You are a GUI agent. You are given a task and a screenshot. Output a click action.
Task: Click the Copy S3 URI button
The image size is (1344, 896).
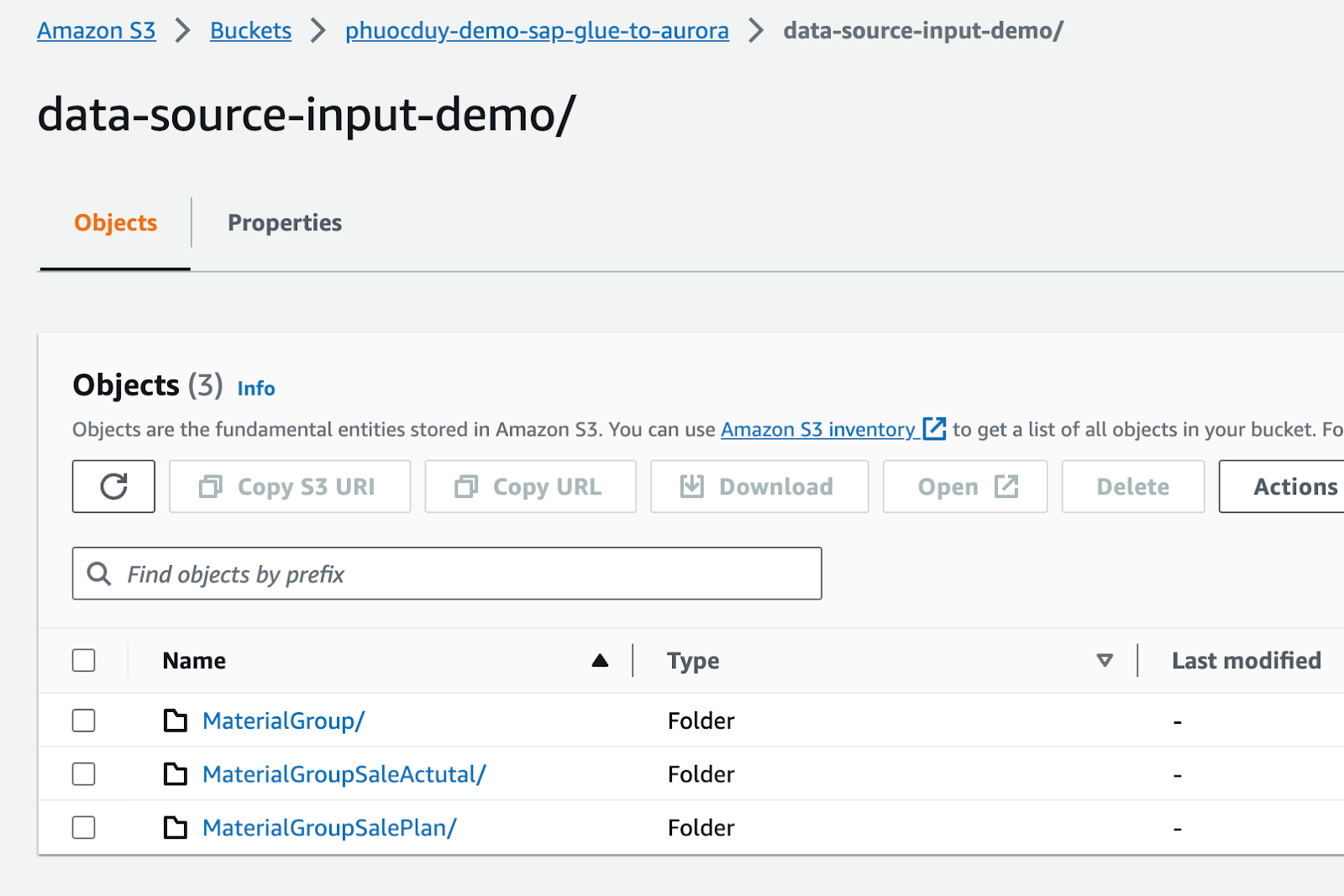290,486
